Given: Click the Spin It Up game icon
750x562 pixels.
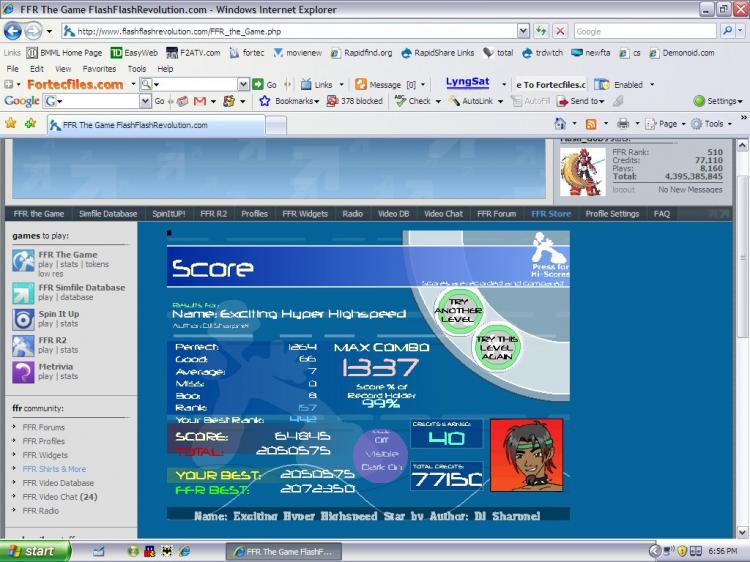Looking at the screenshot, I should [23, 319].
